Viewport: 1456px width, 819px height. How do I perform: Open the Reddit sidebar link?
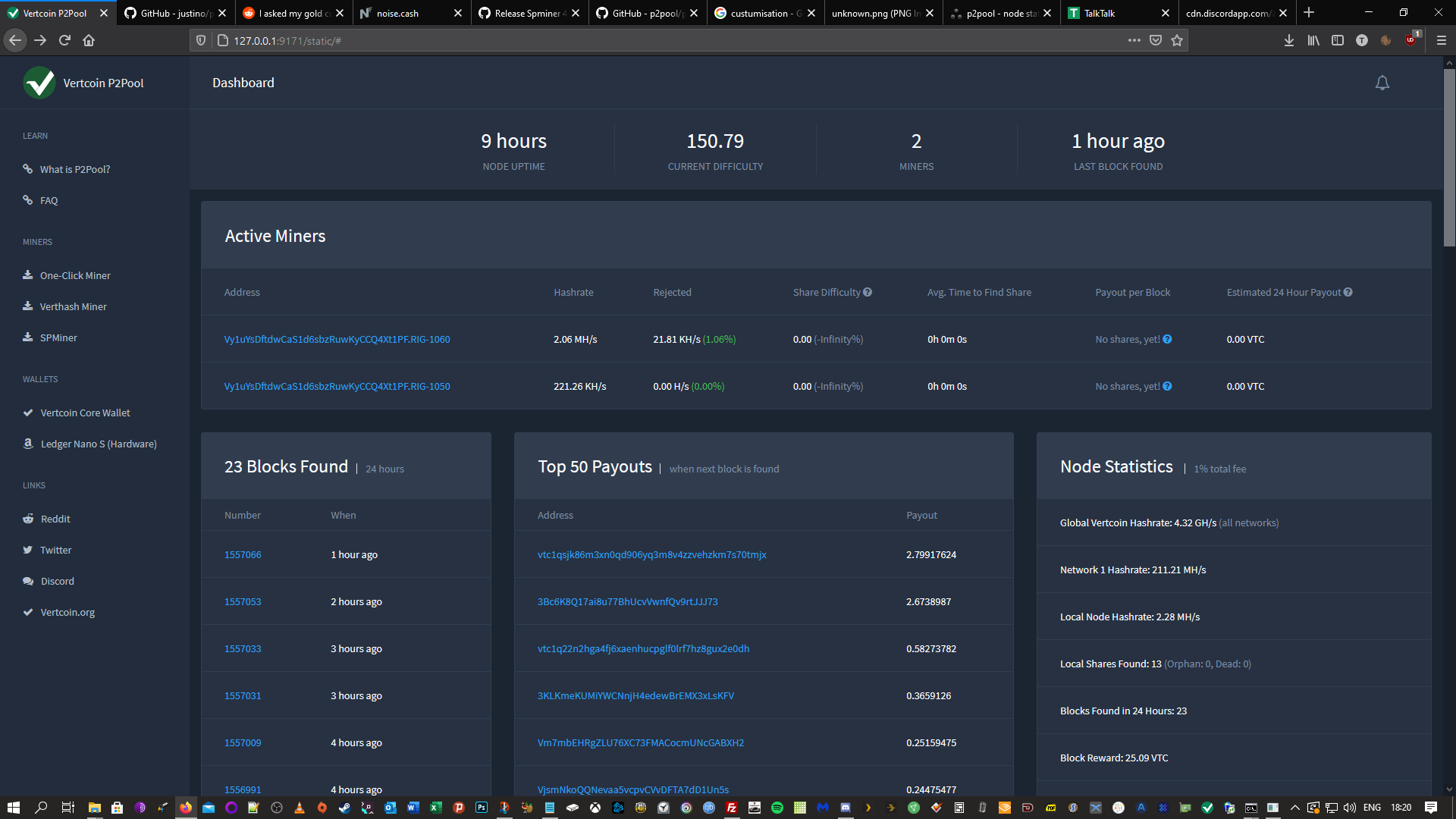click(55, 519)
